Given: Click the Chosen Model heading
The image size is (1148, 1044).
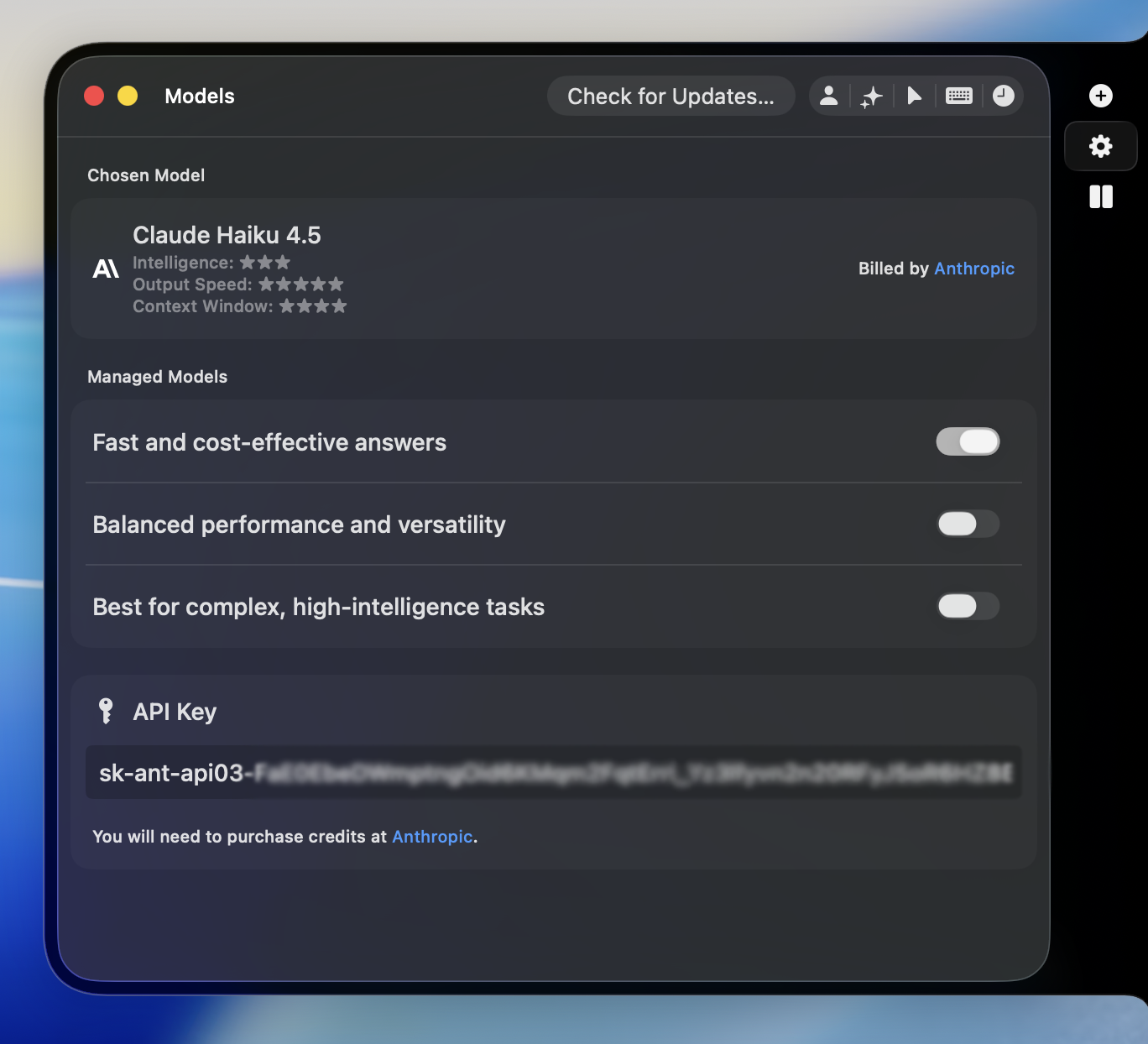Looking at the screenshot, I should (146, 175).
